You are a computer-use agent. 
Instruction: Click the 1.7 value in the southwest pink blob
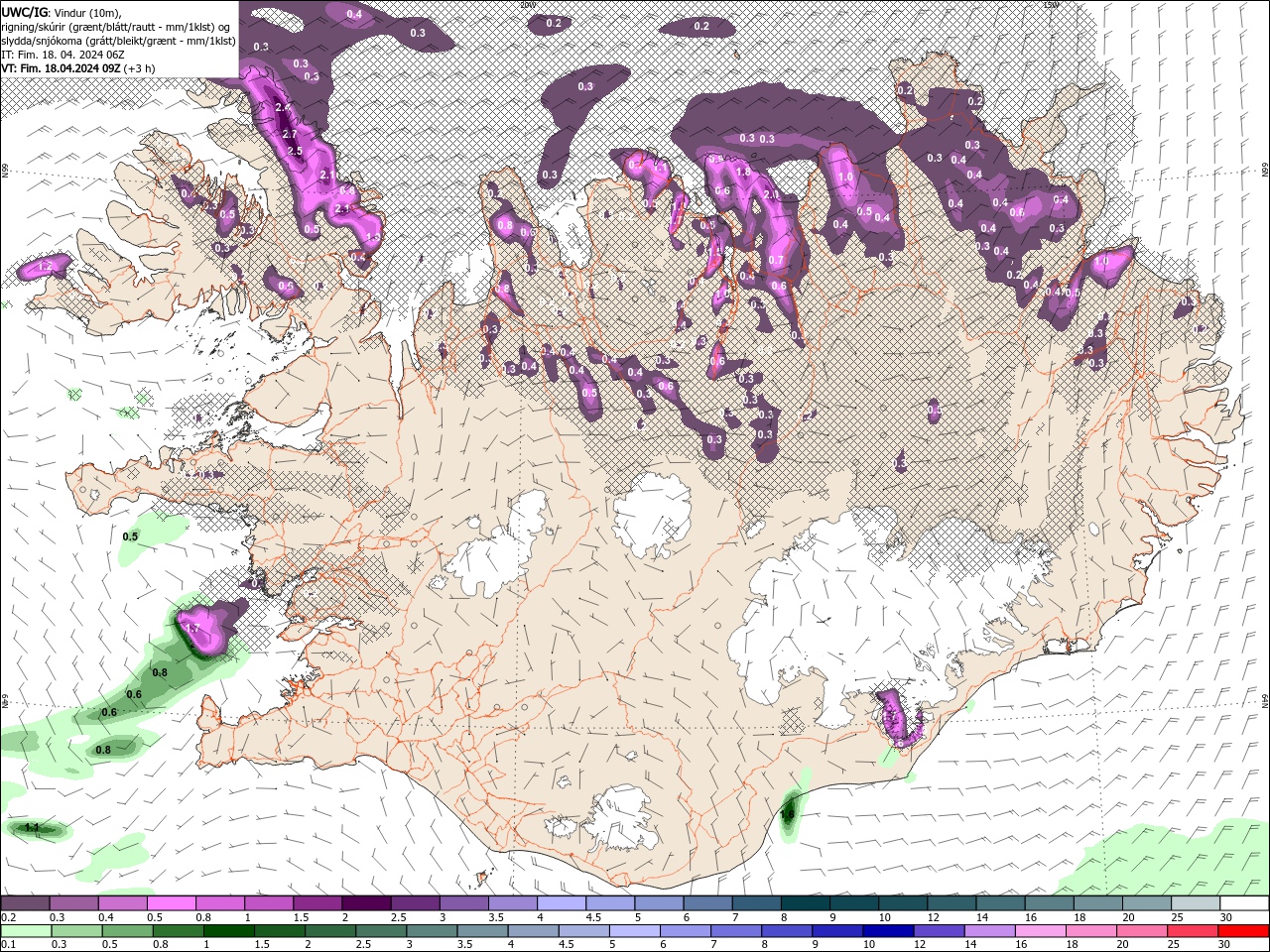pyautogui.click(x=192, y=629)
